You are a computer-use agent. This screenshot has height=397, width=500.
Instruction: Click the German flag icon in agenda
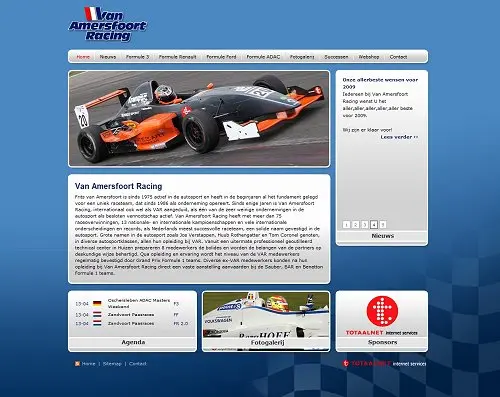pos(97,304)
